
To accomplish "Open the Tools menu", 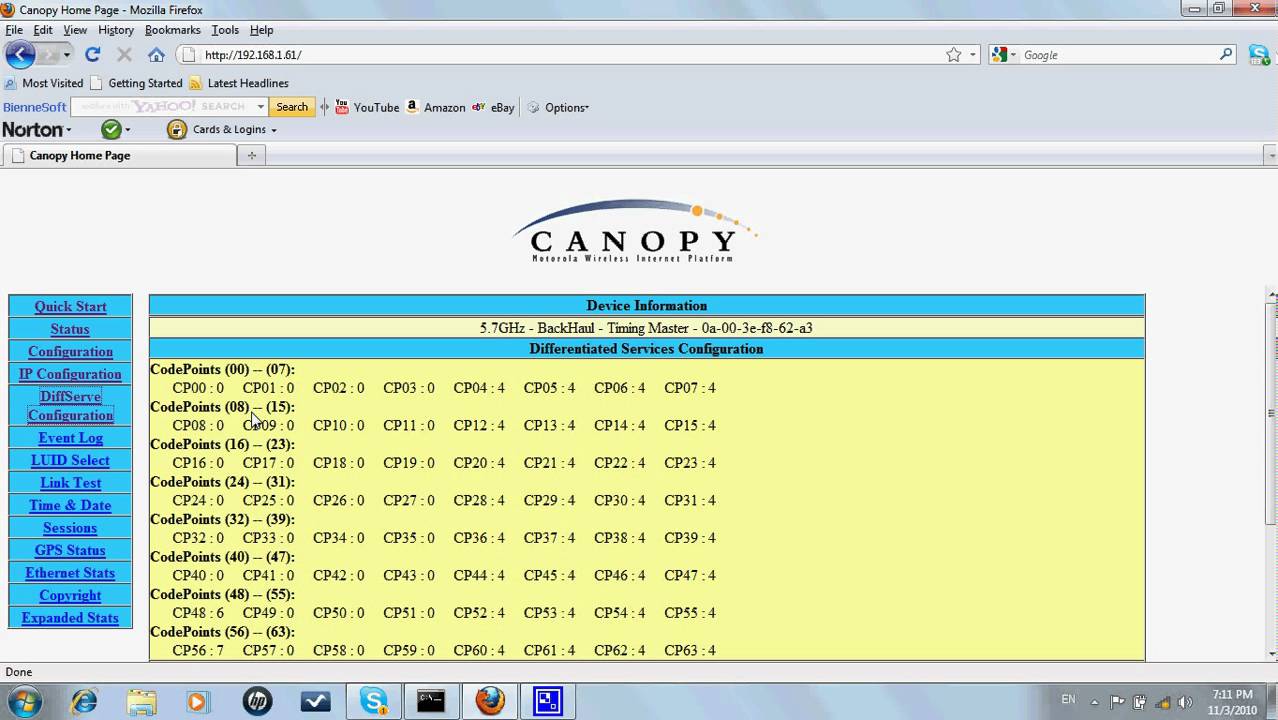I will 225,30.
